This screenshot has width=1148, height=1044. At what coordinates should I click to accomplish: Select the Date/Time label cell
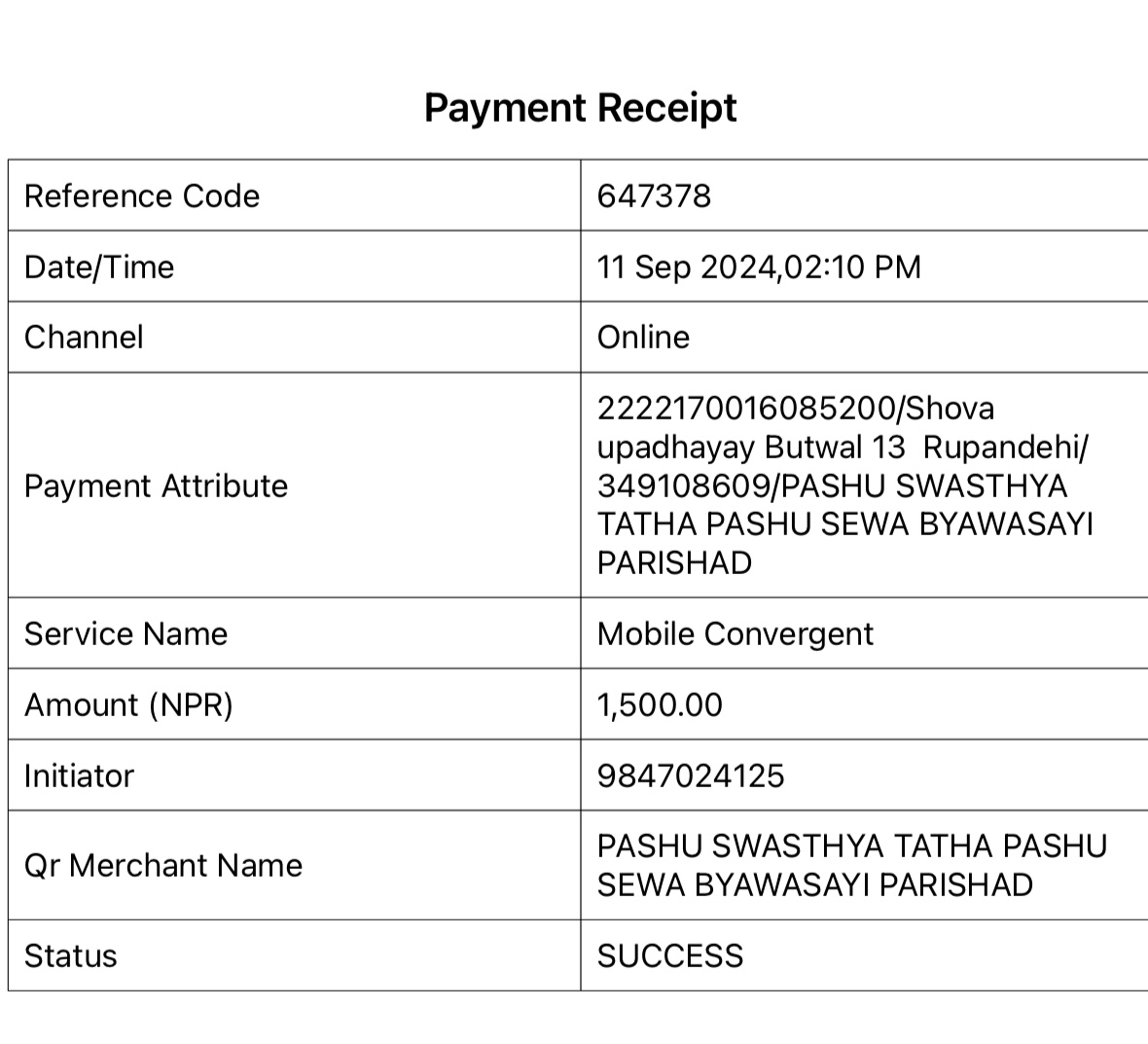[x=295, y=267]
